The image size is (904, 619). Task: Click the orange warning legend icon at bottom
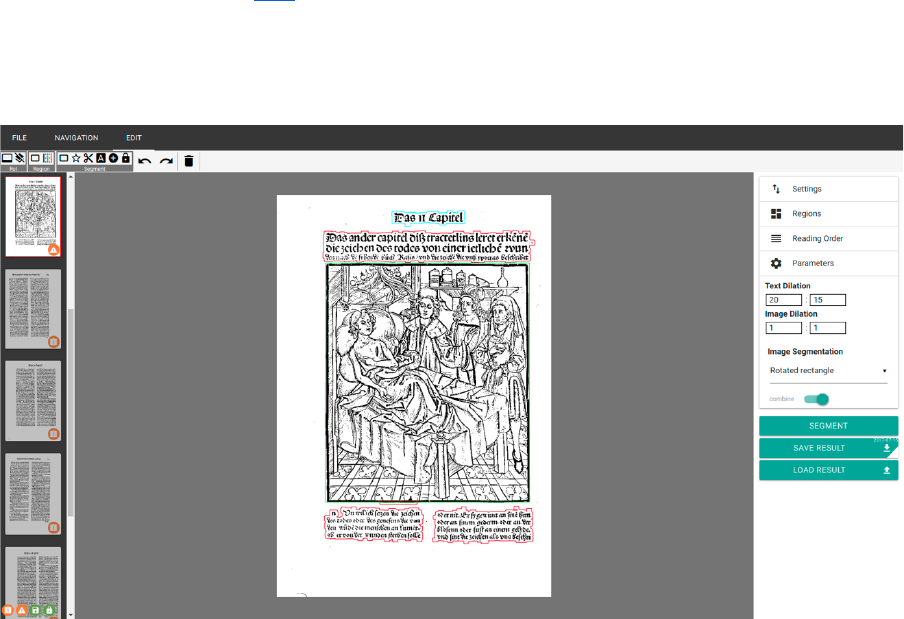[x=22, y=610]
